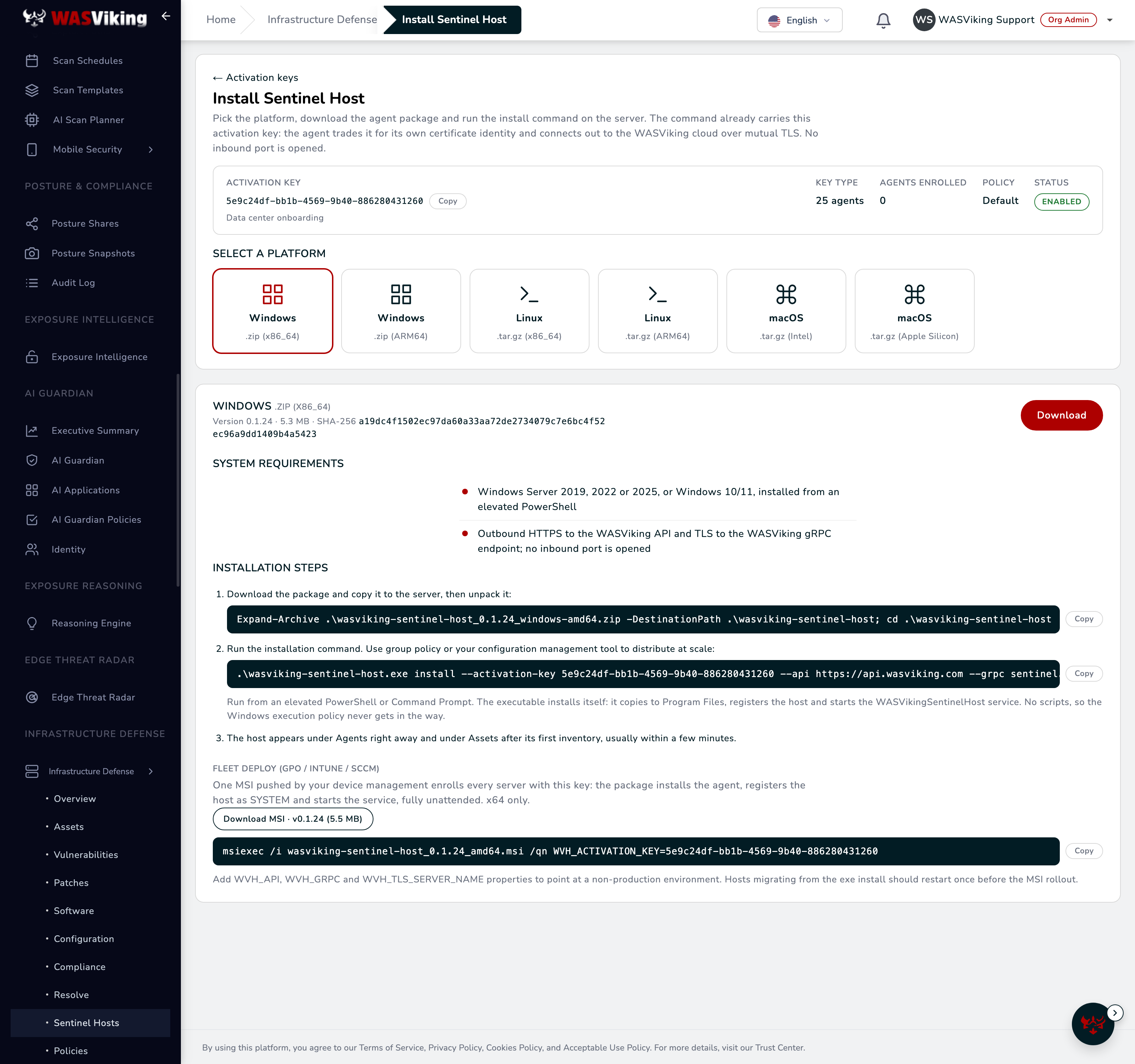Image resolution: width=1135 pixels, height=1064 pixels.
Task: Collapse the chat assistant arrow
Action: tap(1115, 1013)
